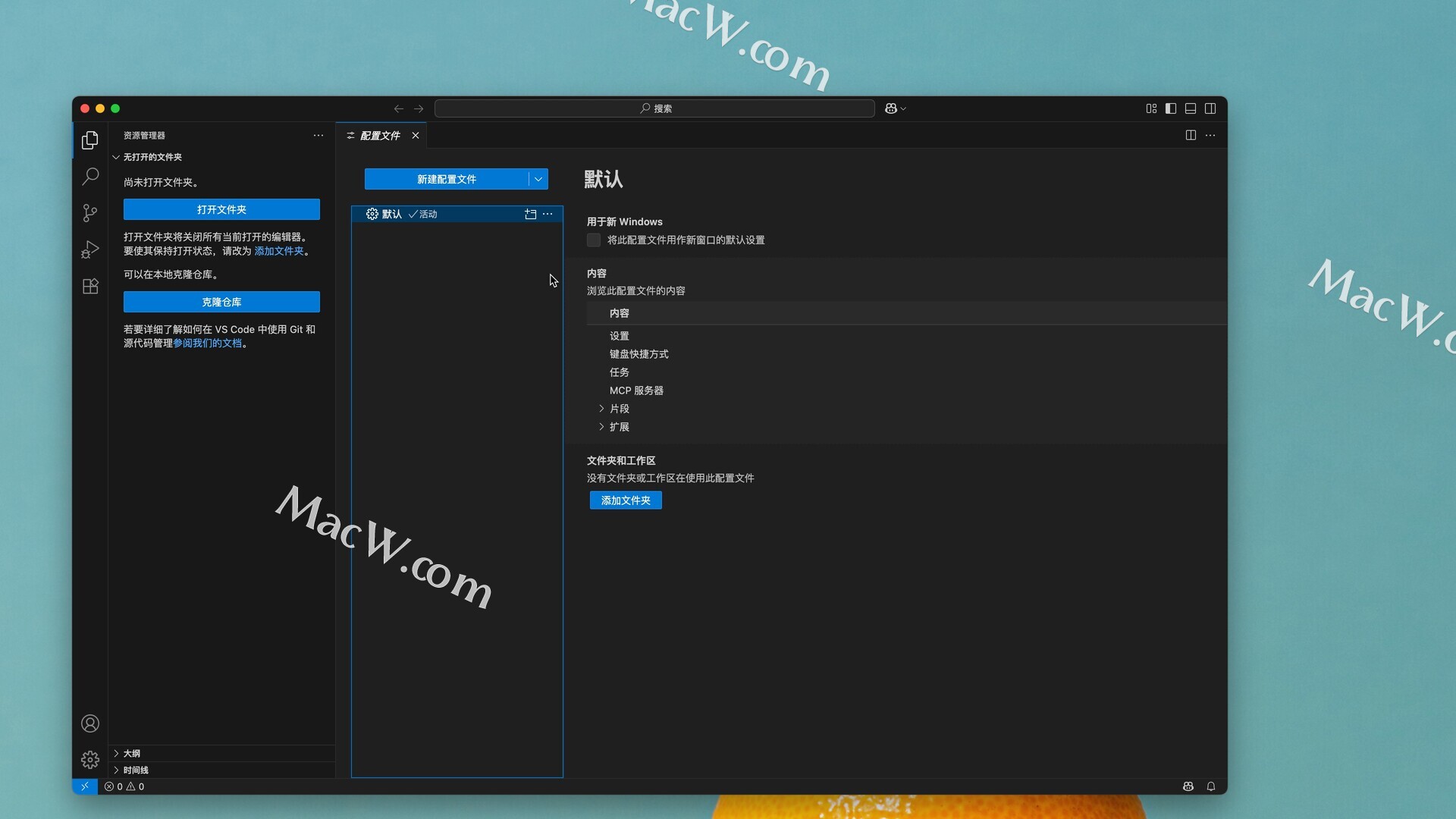Open the Search view in activity bar

click(x=90, y=177)
